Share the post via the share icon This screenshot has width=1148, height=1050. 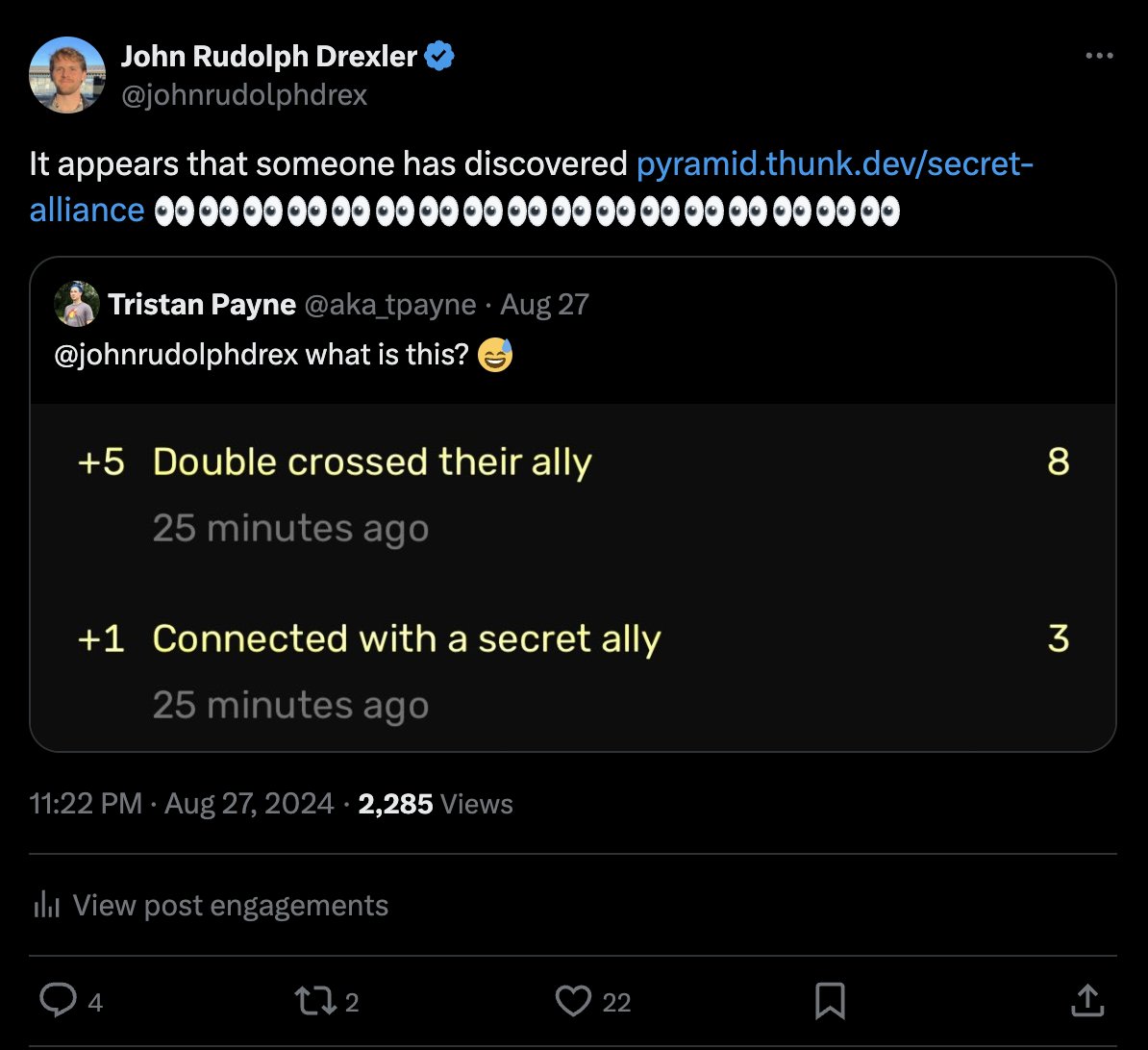(1086, 1001)
